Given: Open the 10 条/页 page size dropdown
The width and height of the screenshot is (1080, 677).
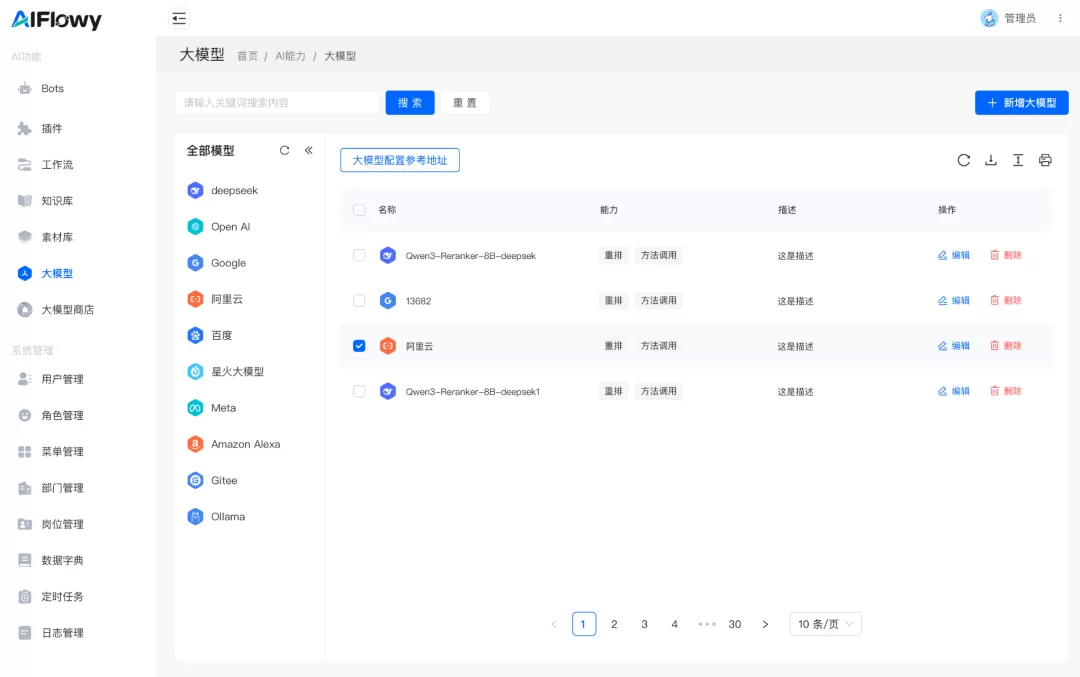Looking at the screenshot, I should click(825, 624).
